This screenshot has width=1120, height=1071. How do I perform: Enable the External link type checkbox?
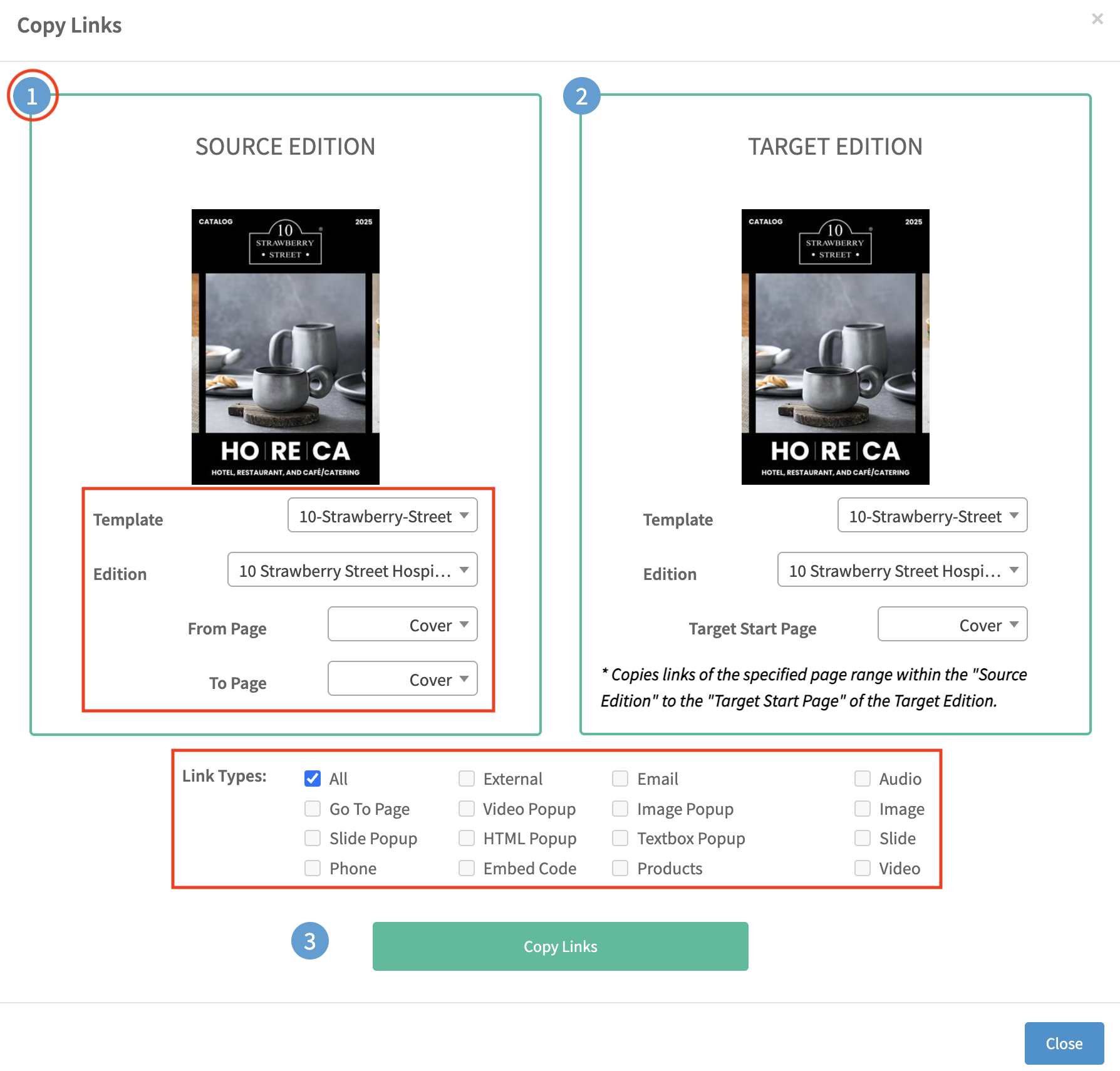(x=467, y=779)
